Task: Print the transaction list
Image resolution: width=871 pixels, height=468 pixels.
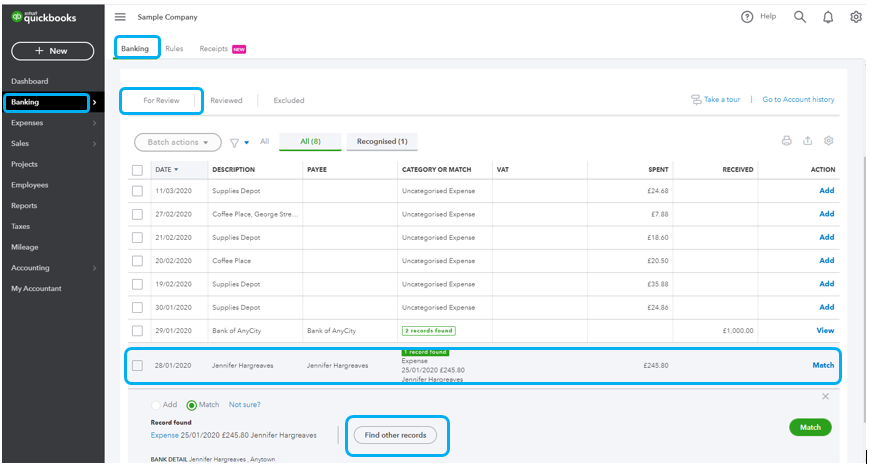Action: pyautogui.click(x=787, y=141)
